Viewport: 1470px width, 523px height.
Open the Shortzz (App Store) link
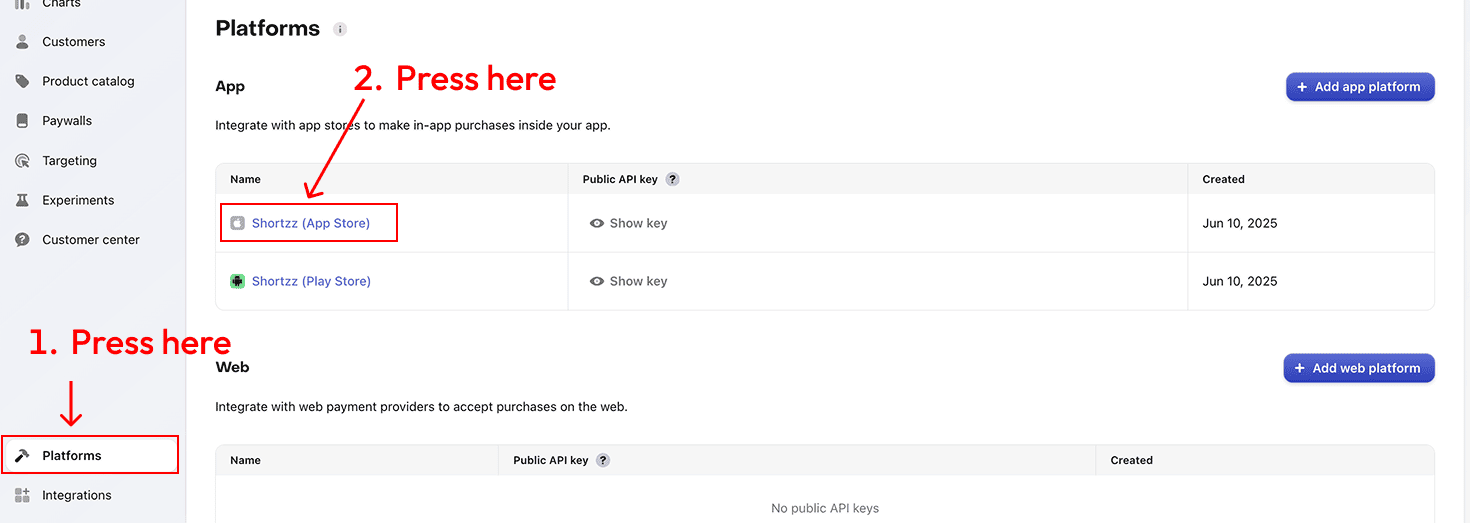pyautogui.click(x=310, y=223)
